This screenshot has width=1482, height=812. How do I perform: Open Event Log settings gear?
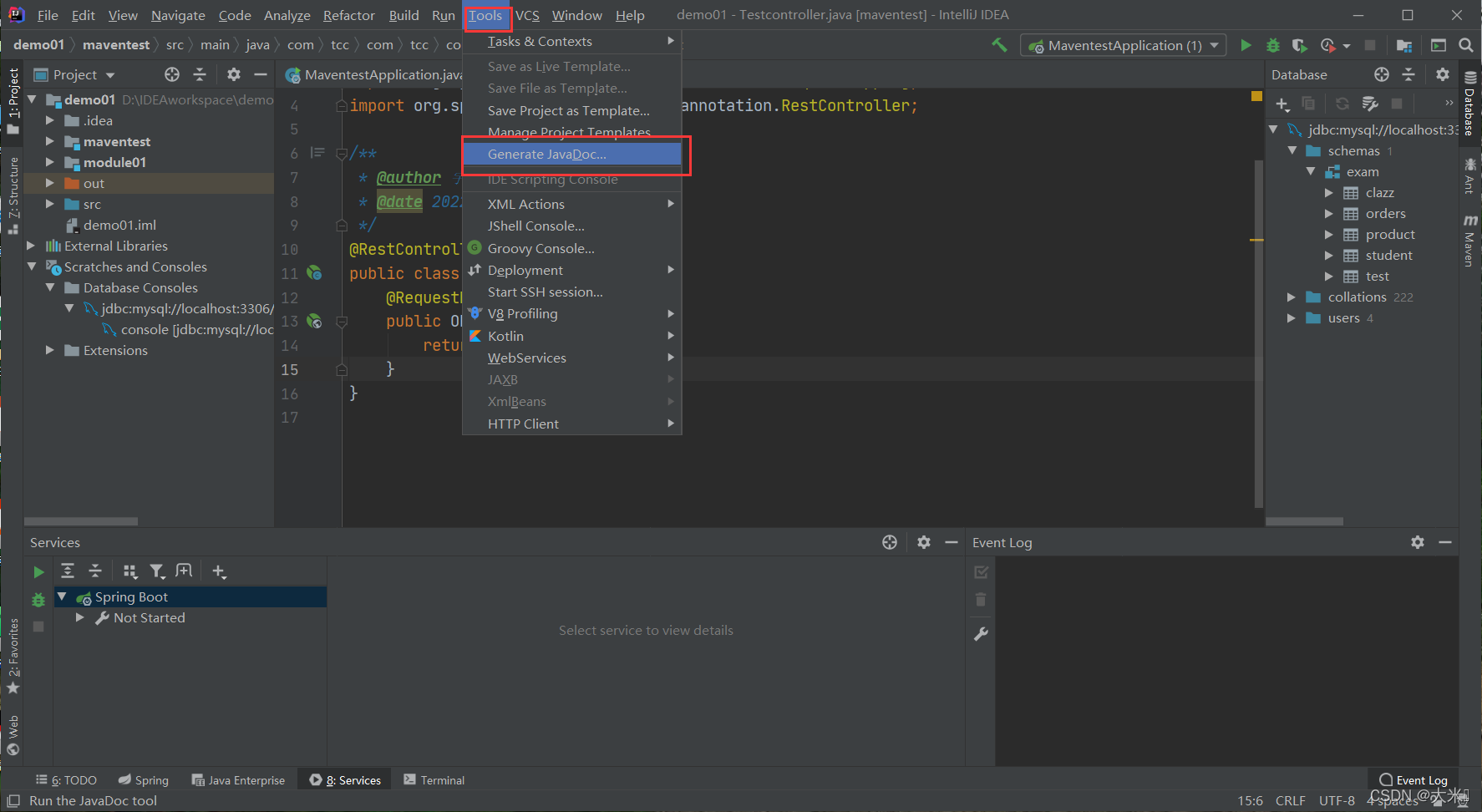point(1418,542)
